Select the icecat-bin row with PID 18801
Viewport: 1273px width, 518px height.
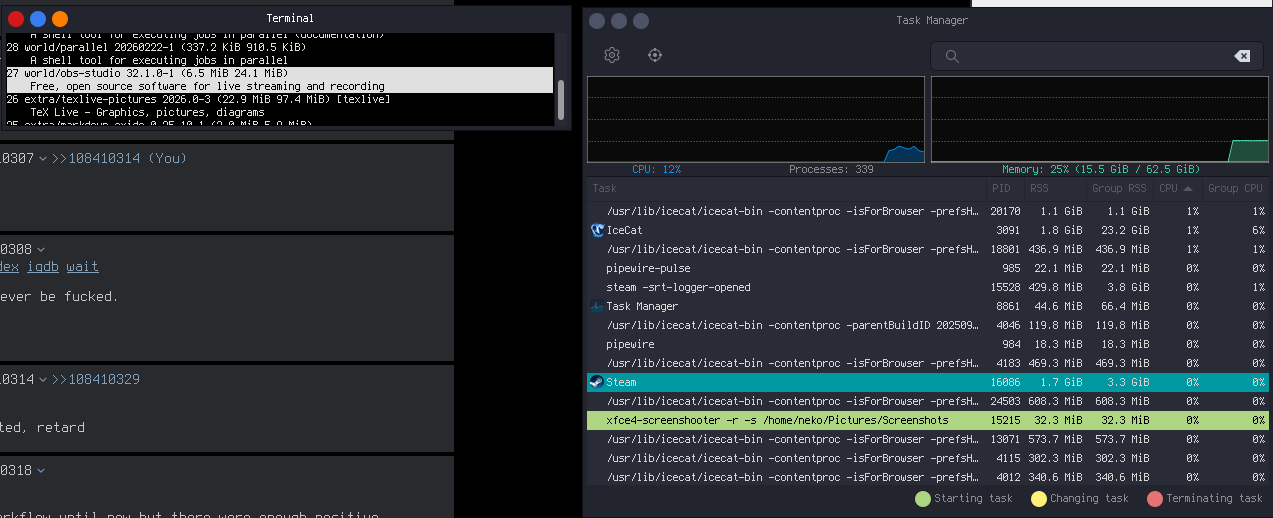pos(928,249)
